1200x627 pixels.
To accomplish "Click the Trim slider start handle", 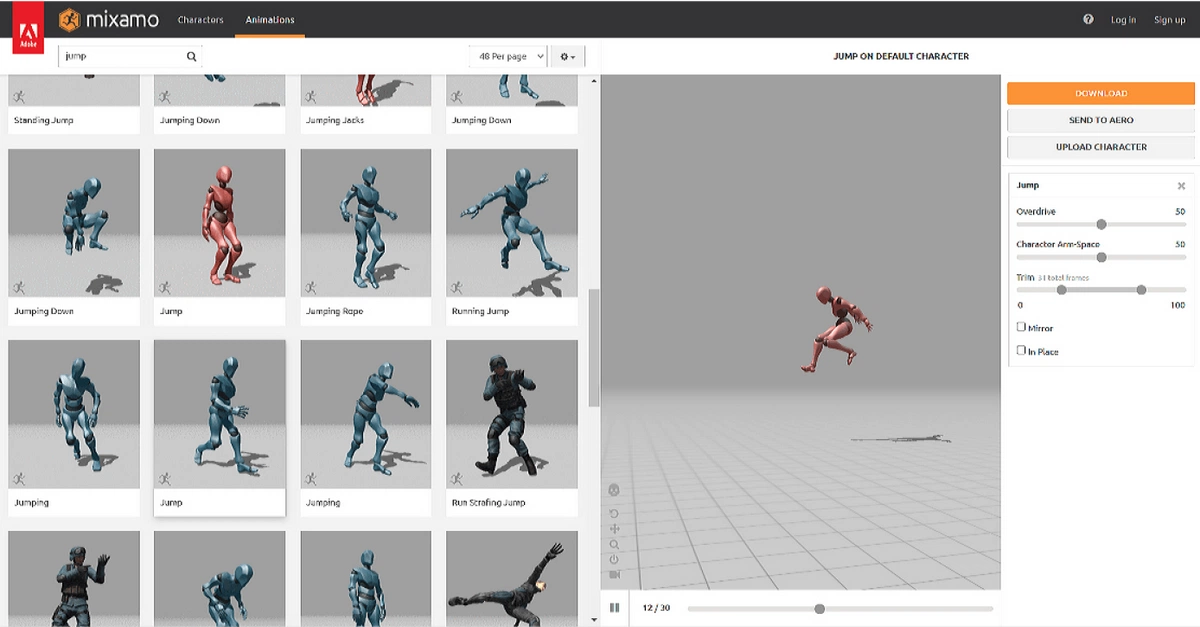I will tap(1061, 290).
